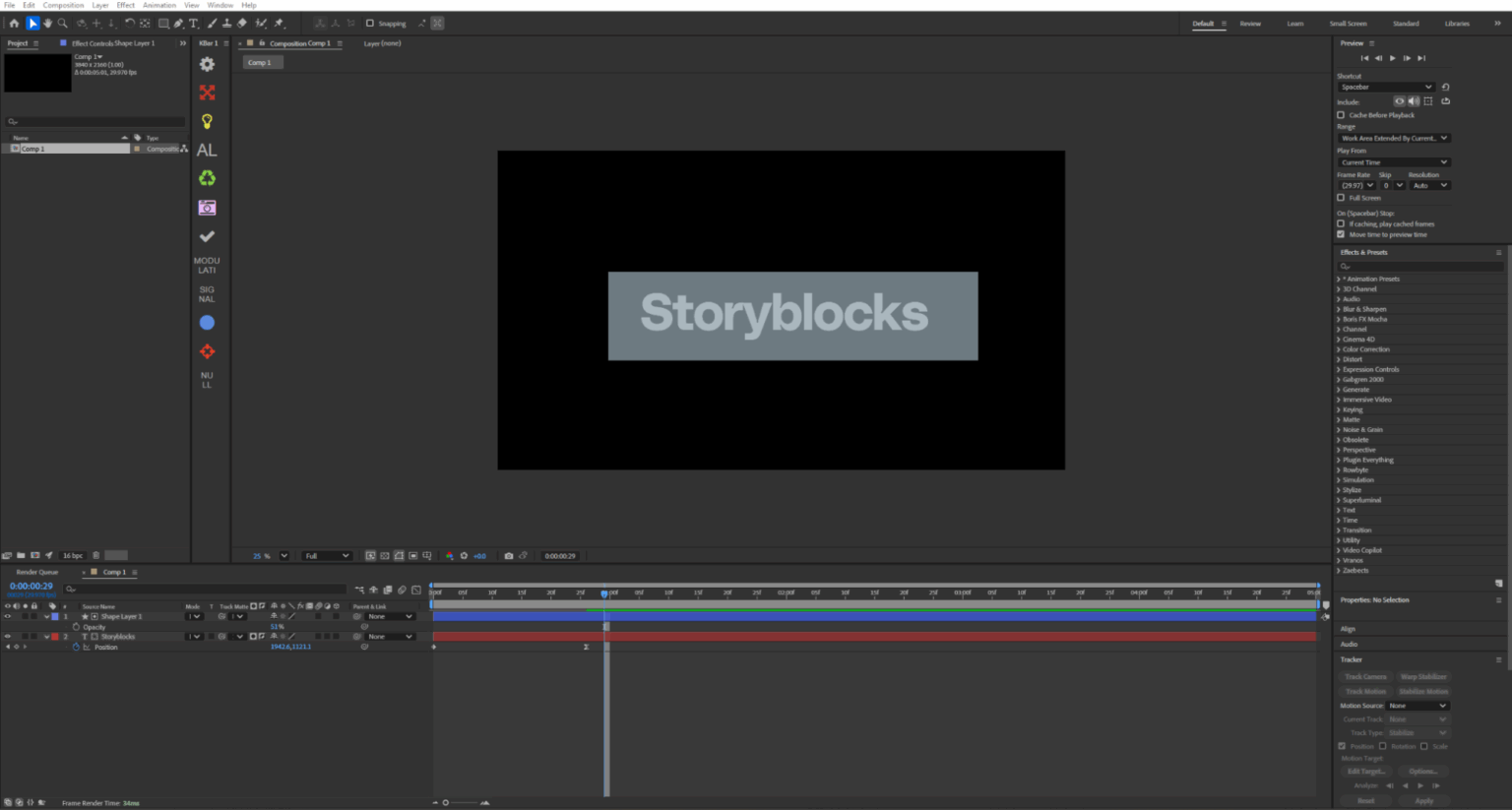The image size is (1512, 810).
Task: Open the Play From Current Time dropdown
Action: click(1393, 162)
